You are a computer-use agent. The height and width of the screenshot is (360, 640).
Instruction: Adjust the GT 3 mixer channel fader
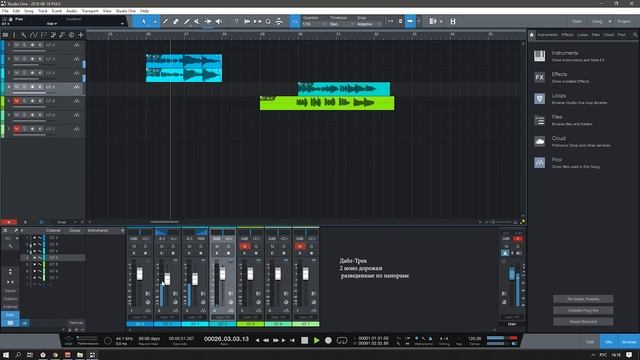(167, 279)
